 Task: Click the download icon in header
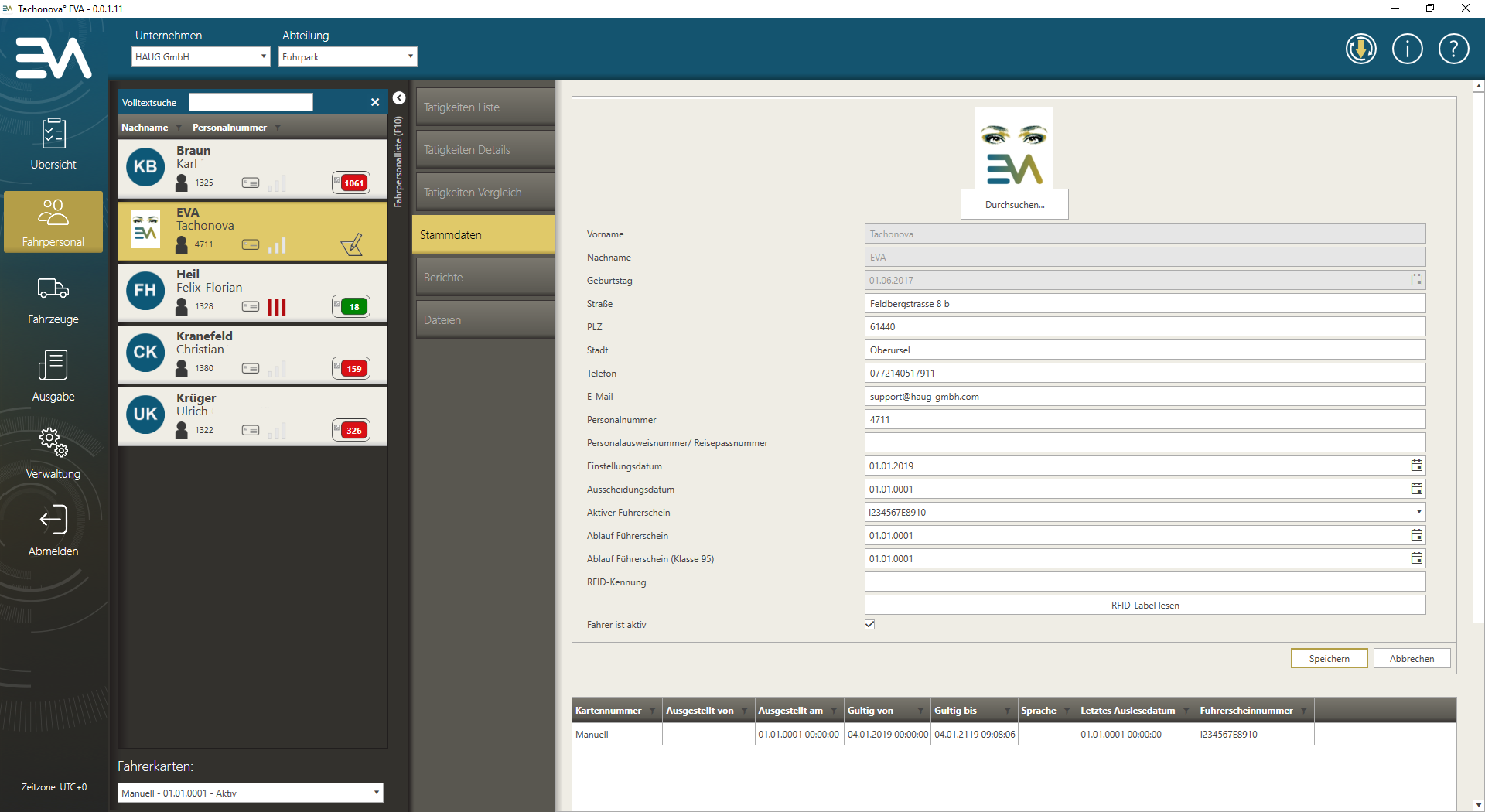click(x=1360, y=49)
